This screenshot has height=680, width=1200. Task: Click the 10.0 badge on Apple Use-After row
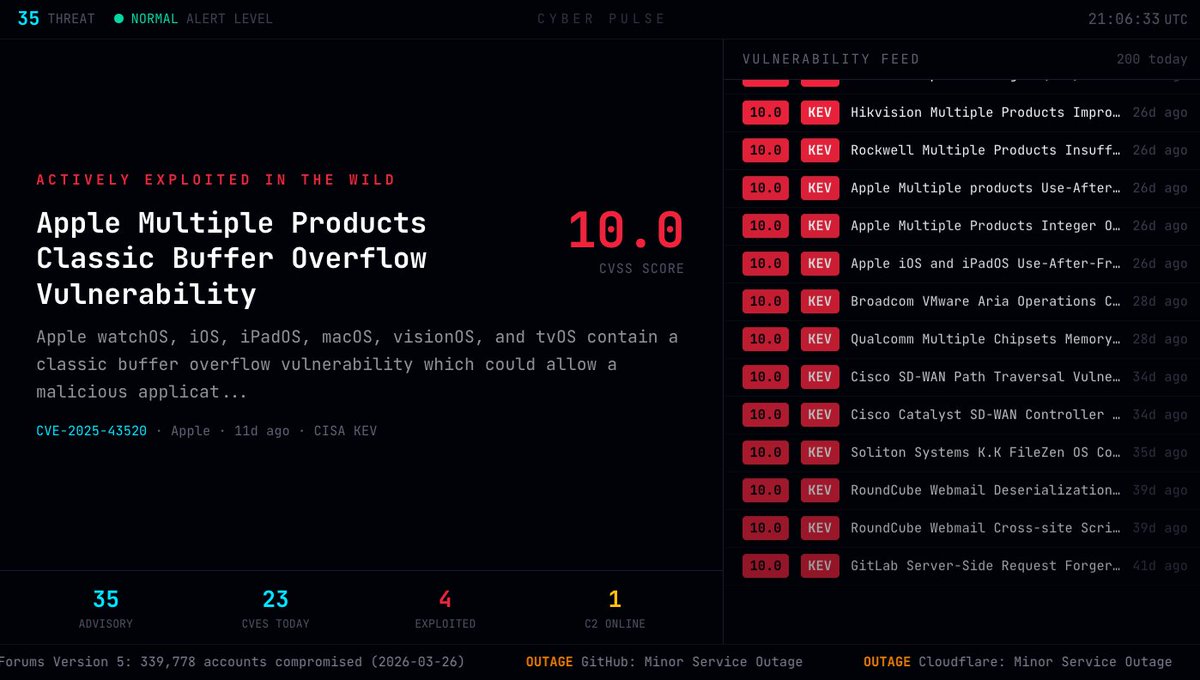765,188
